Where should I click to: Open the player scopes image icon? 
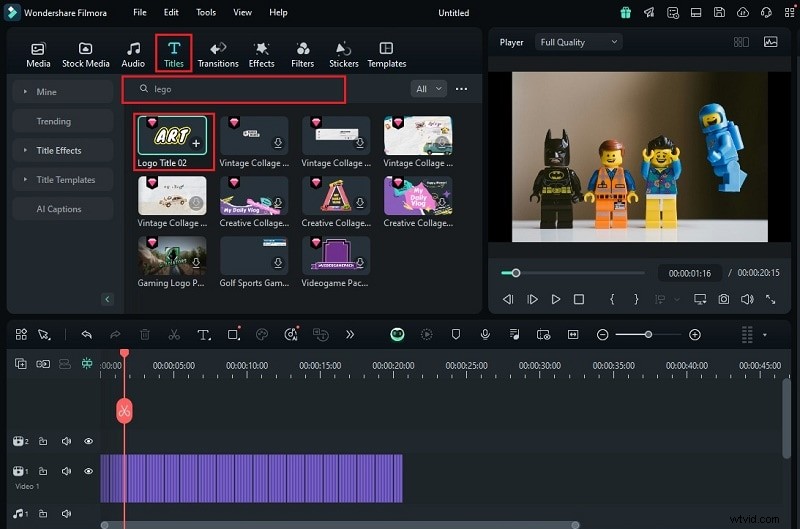point(770,42)
